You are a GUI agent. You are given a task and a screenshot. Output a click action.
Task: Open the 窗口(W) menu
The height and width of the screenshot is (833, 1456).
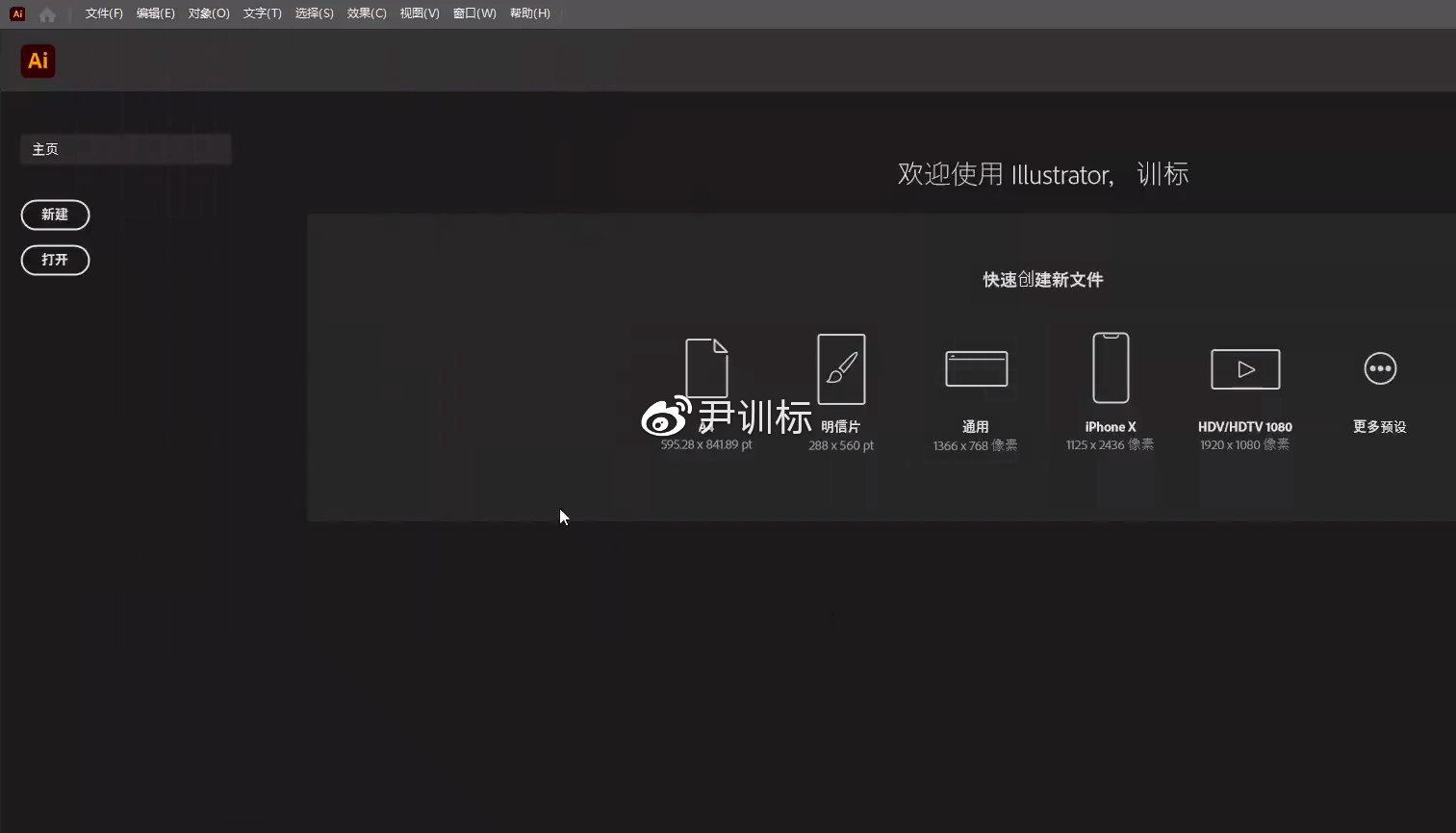[x=474, y=13]
